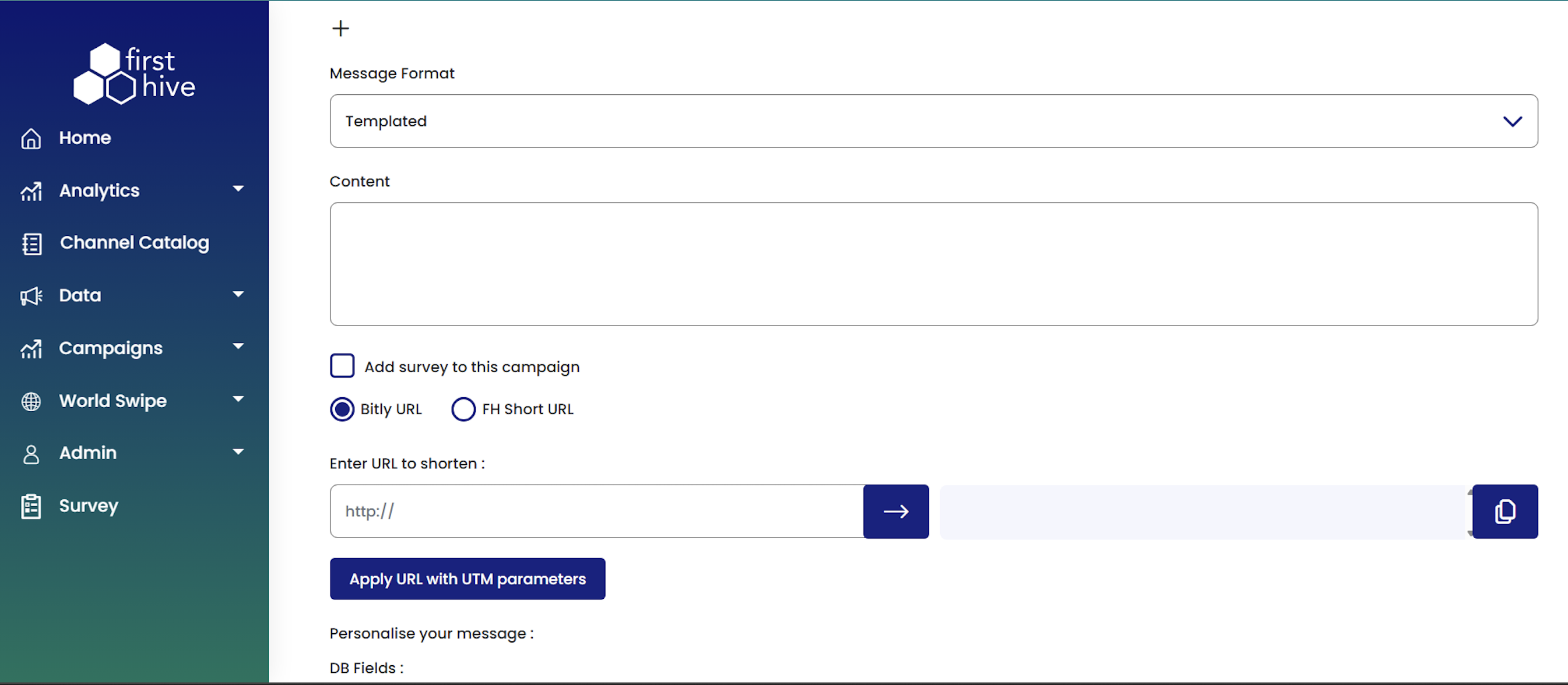Image resolution: width=1568 pixels, height=685 pixels.
Task: Click the Data megaphone icon
Action: coord(31,296)
